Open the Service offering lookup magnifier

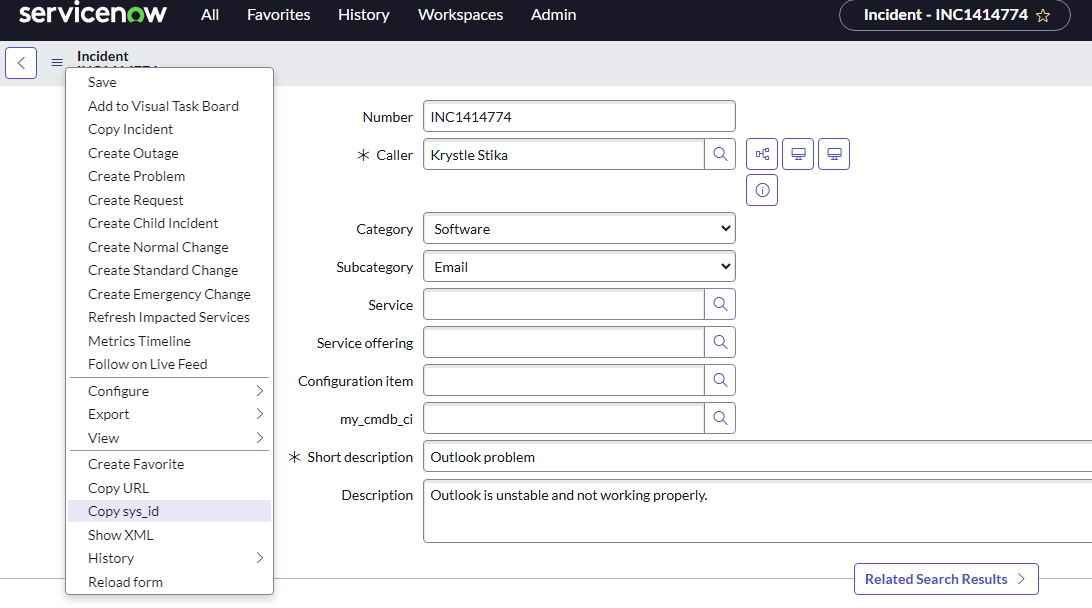pos(720,342)
